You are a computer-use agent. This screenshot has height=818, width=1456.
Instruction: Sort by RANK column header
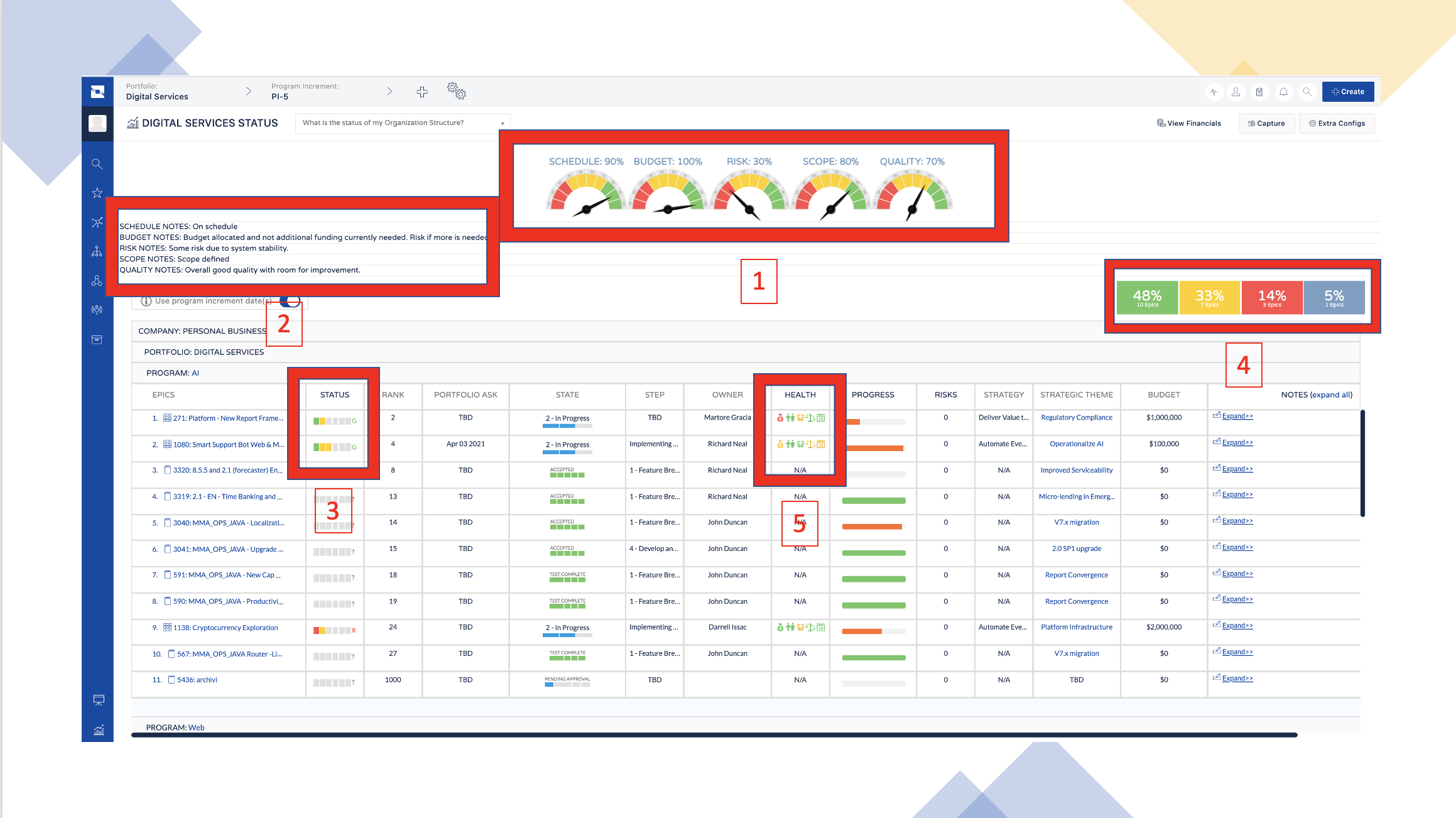coord(393,395)
